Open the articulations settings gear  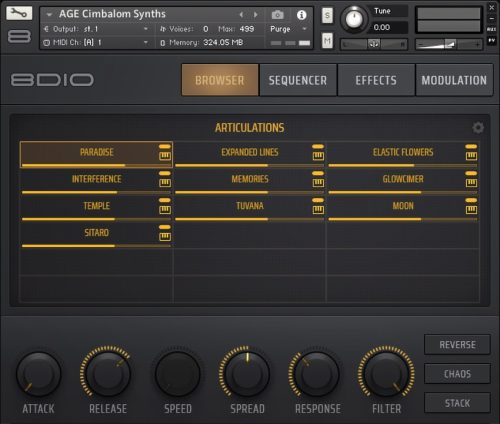click(478, 127)
